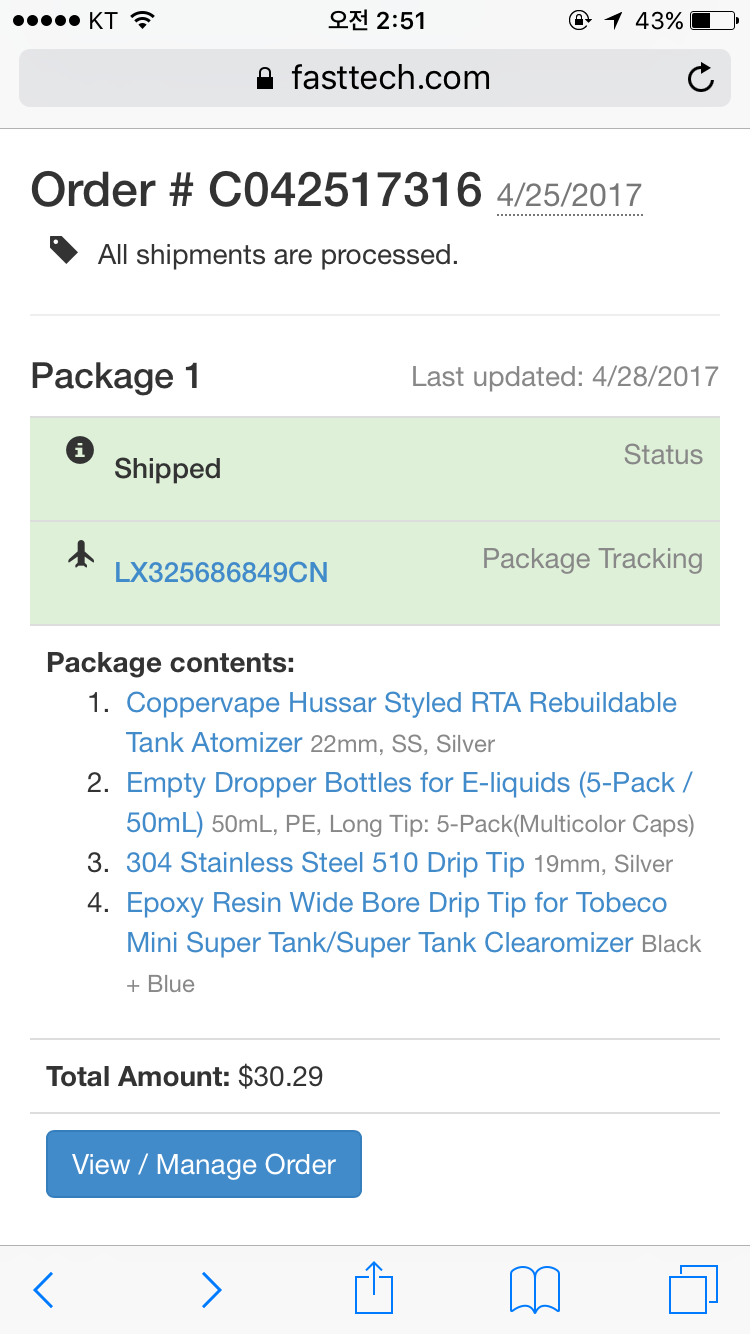Tap the tag icon near shipments processed
Screen dimensions: 750x1334
(x=64, y=250)
